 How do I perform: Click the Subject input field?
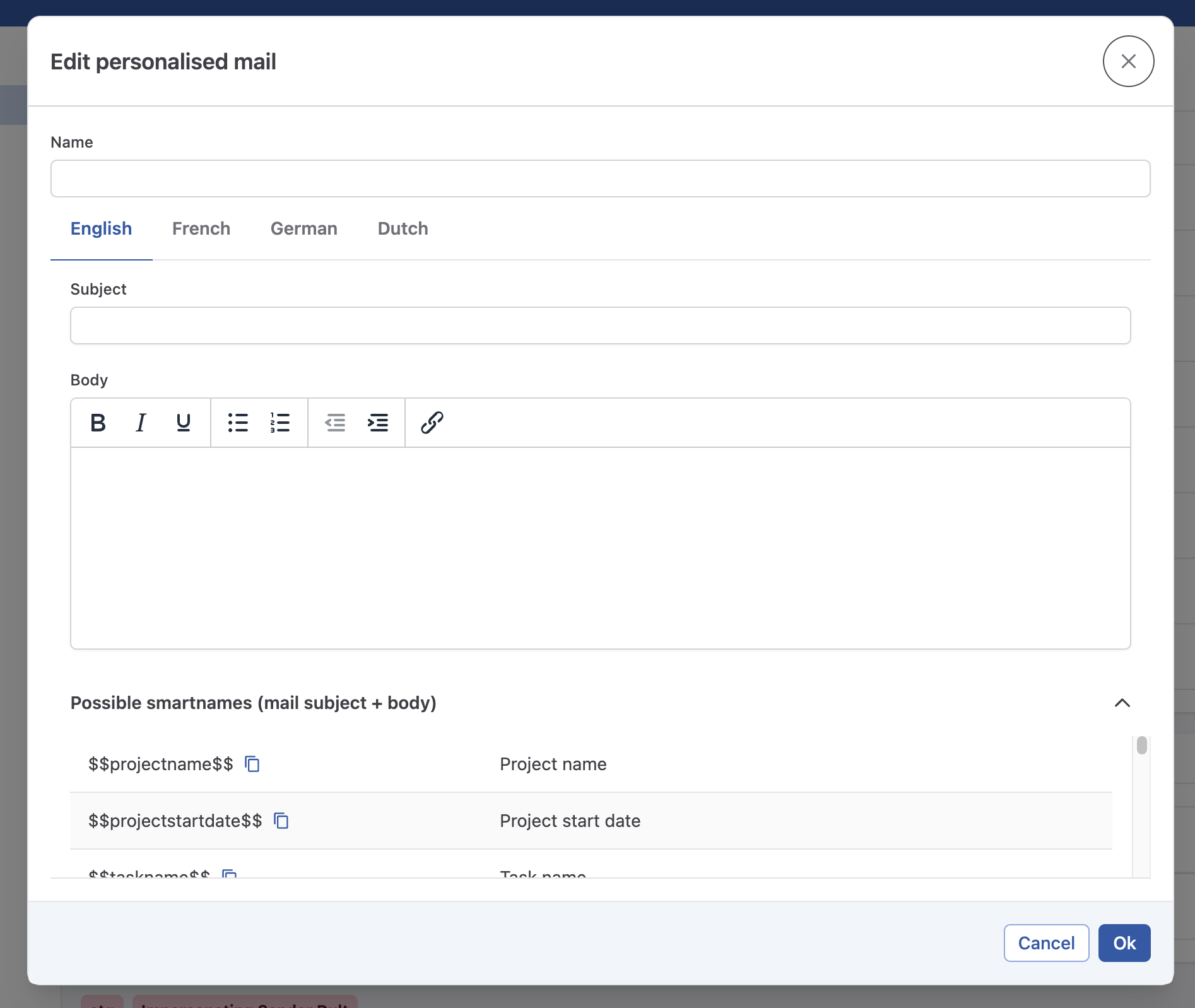pos(599,325)
